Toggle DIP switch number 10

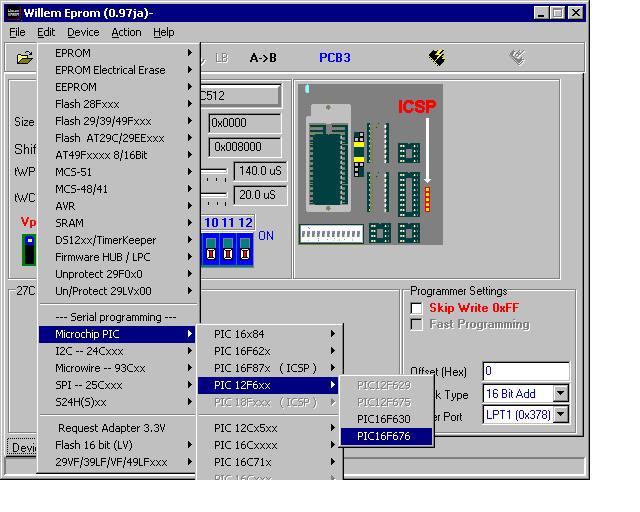(x=211, y=249)
